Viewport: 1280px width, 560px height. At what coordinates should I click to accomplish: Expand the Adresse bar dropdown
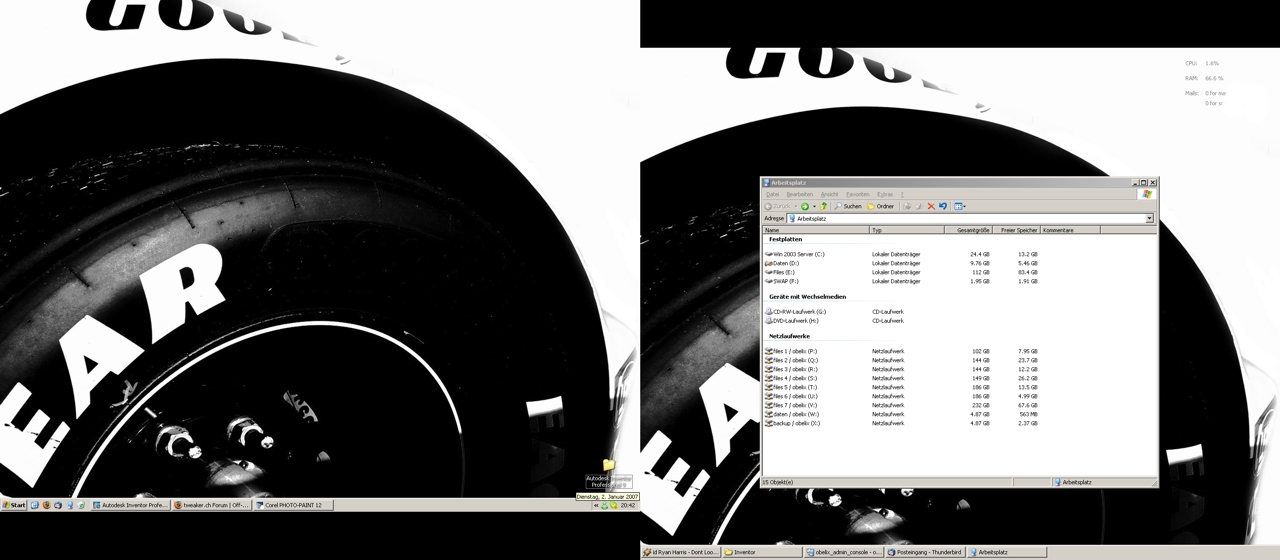click(x=1149, y=218)
